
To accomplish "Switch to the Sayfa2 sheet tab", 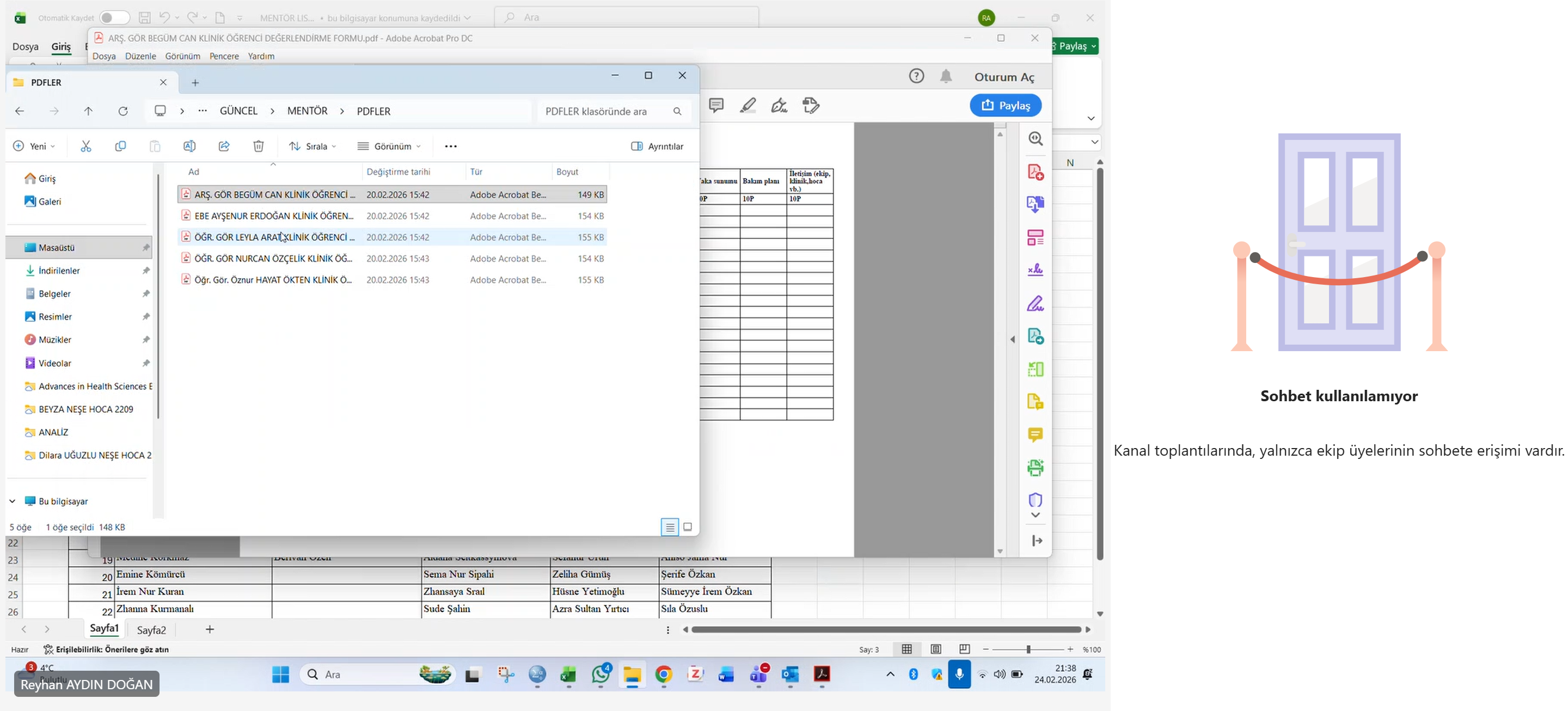I will coord(151,629).
